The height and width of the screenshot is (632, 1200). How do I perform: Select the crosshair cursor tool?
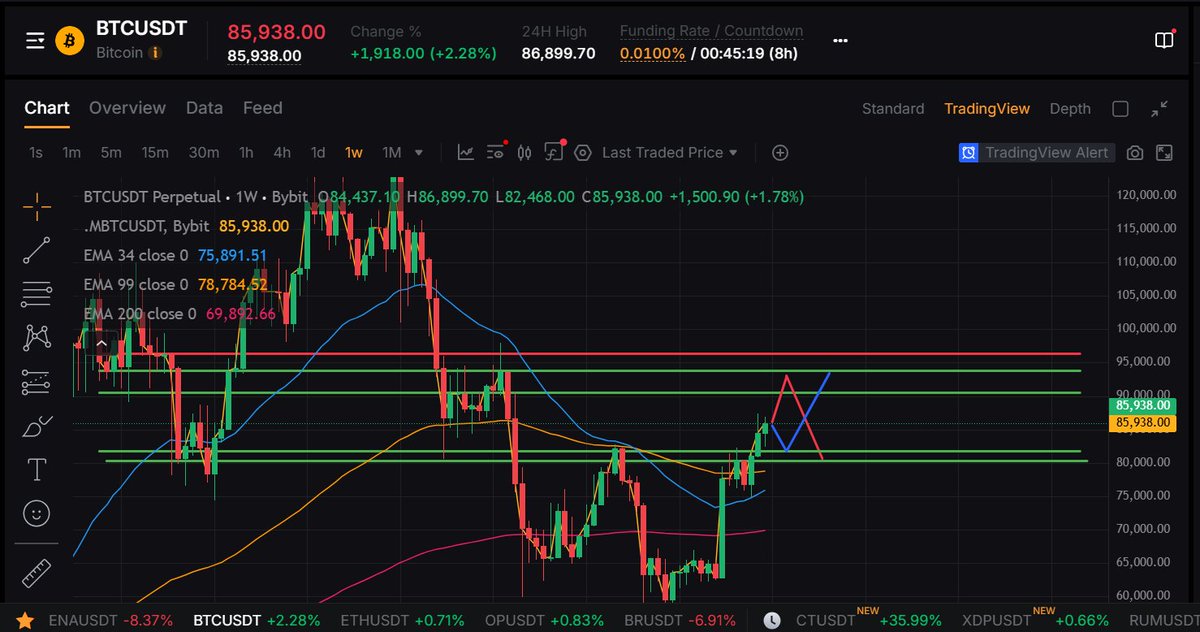pyautogui.click(x=37, y=207)
